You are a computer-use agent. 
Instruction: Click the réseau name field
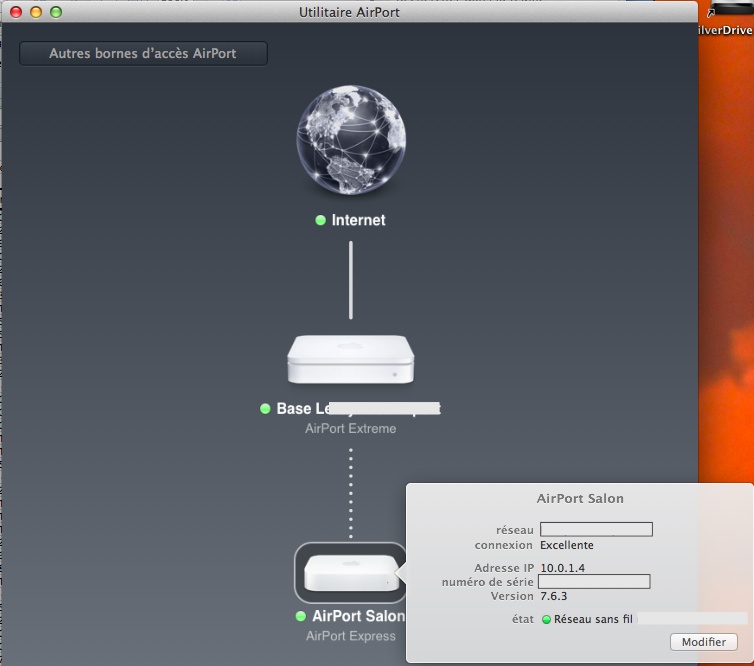pyautogui.click(x=596, y=529)
